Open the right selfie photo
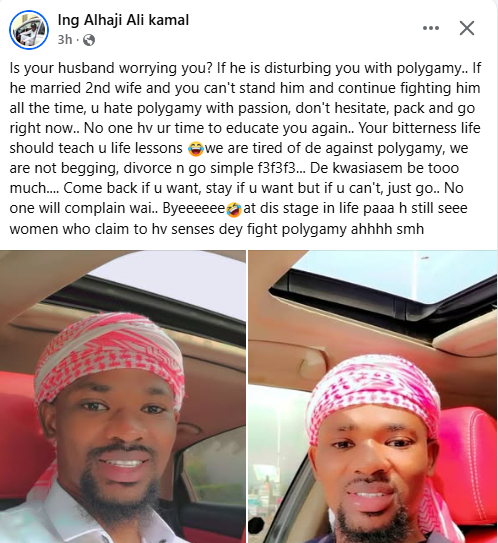 tap(373, 397)
